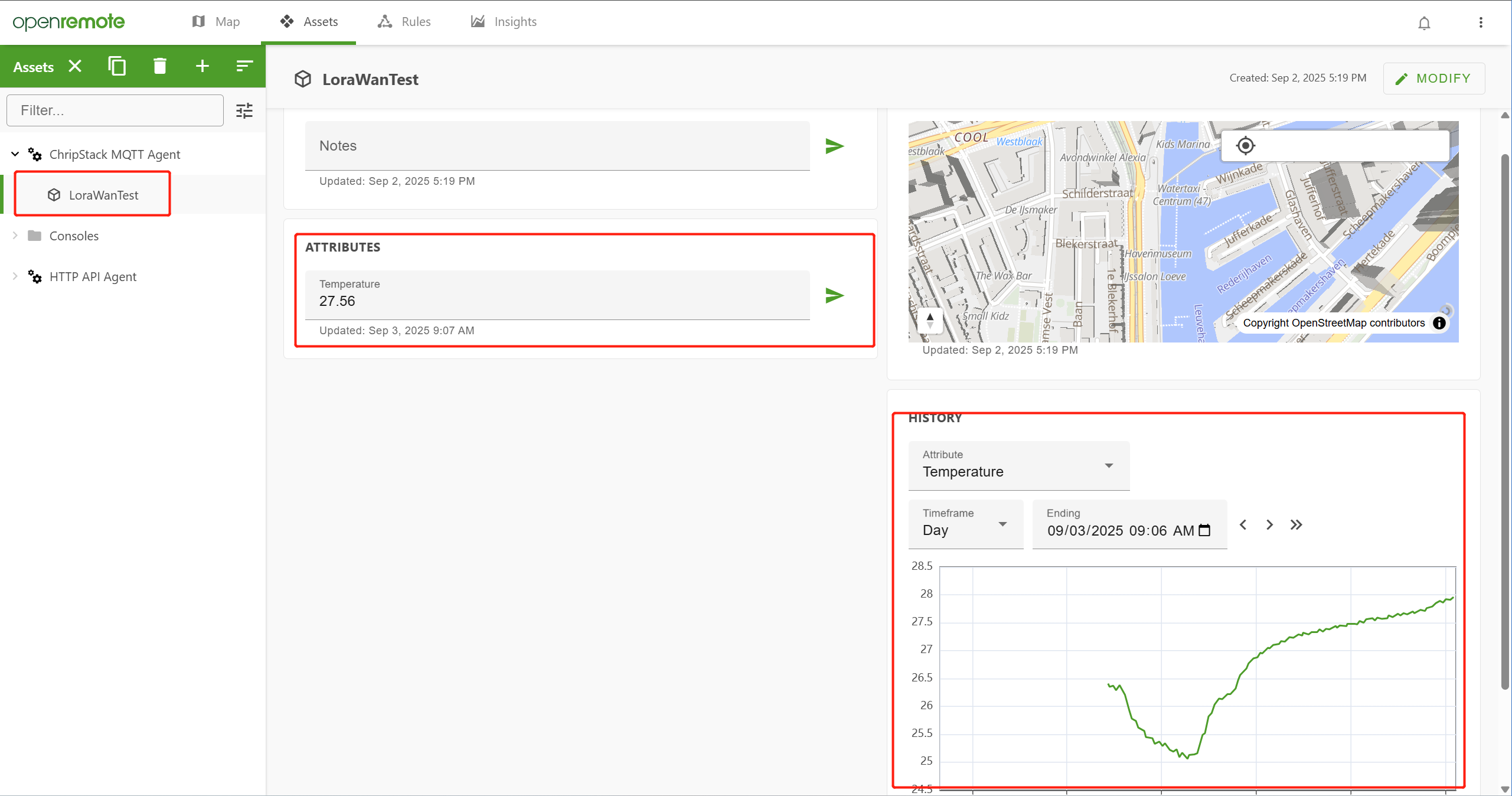The width and height of the screenshot is (1512, 796).
Task: Clear asset selection with X icon
Action: [75, 66]
